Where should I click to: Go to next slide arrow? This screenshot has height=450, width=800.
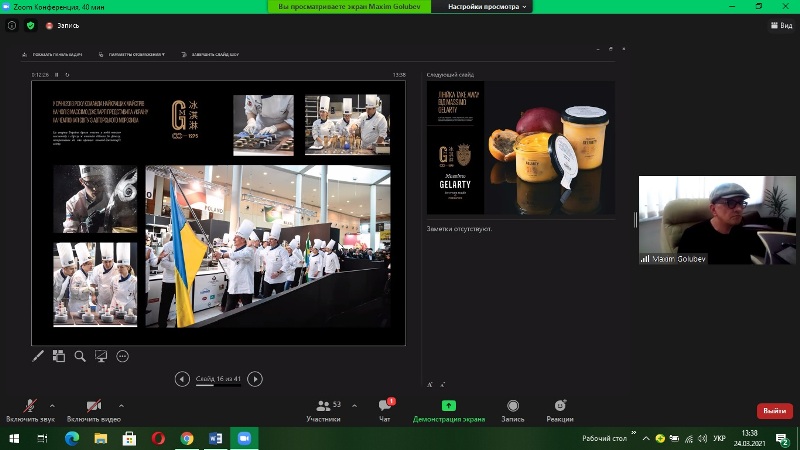click(255, 379)
